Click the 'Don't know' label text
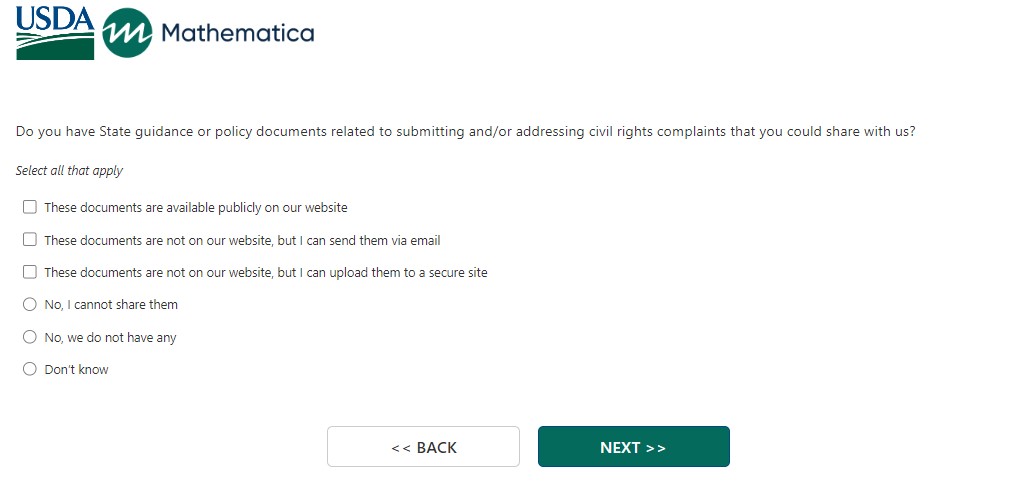The image size is (1026, 483). (x=76, y=370)
